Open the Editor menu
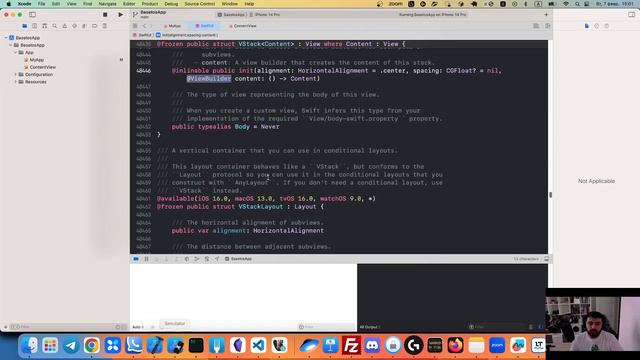This screenshot has height=360, width=640. 129,4
